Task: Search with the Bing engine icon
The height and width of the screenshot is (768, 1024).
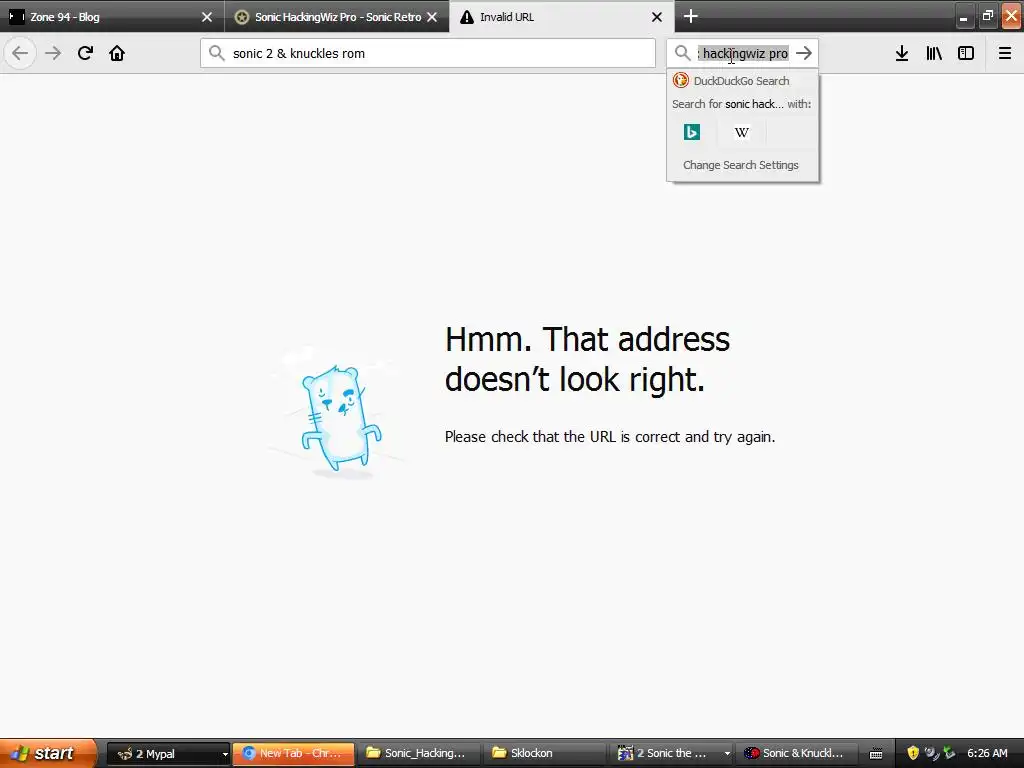Action: 692,133
